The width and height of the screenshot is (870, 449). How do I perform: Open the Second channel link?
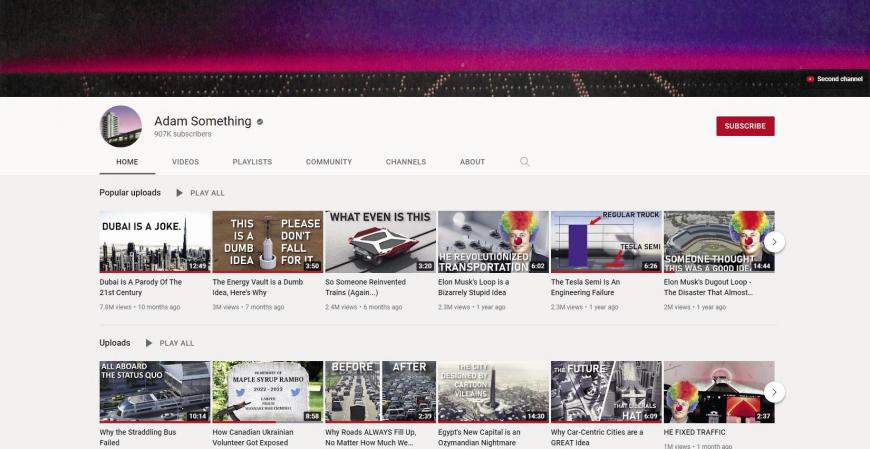(x=839, y=79)
